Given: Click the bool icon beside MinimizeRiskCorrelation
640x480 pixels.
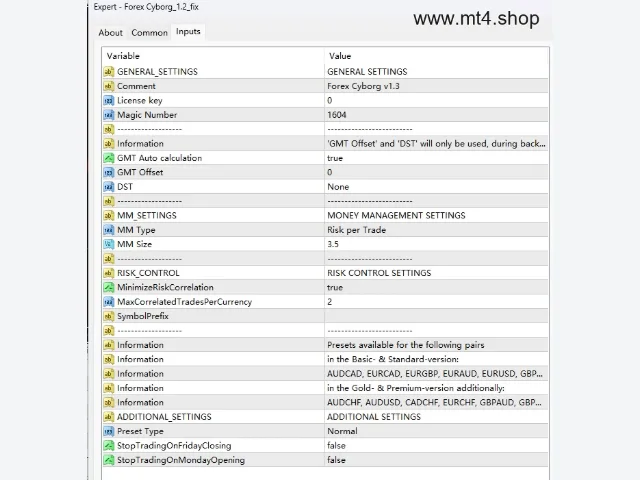Looking at the screenshot, I should click(x=109, y=287).
